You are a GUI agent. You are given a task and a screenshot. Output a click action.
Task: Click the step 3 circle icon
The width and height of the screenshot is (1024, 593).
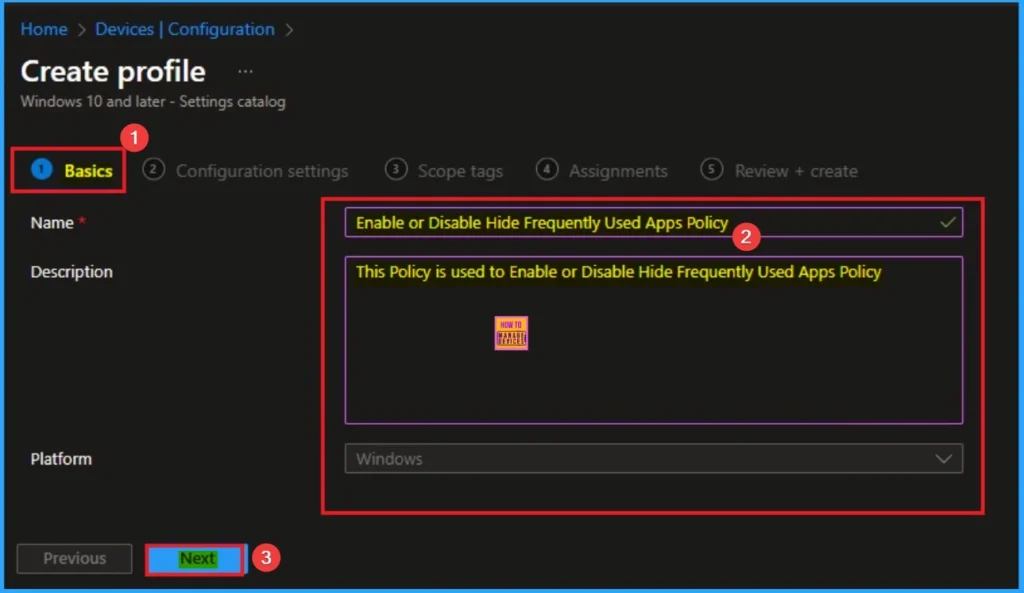coord(396,169)
